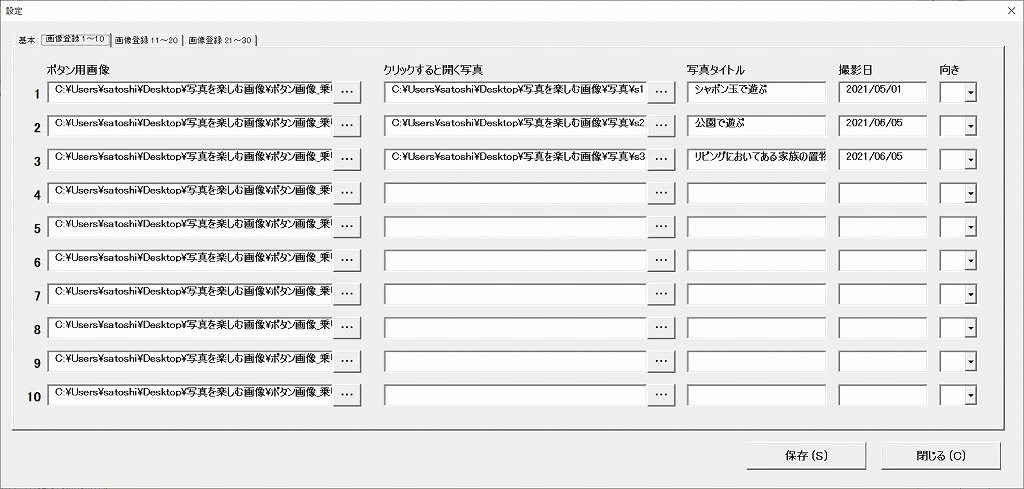Browse for row 5 button image file
Screen dimensions: 1024x489
coord(347,227)
